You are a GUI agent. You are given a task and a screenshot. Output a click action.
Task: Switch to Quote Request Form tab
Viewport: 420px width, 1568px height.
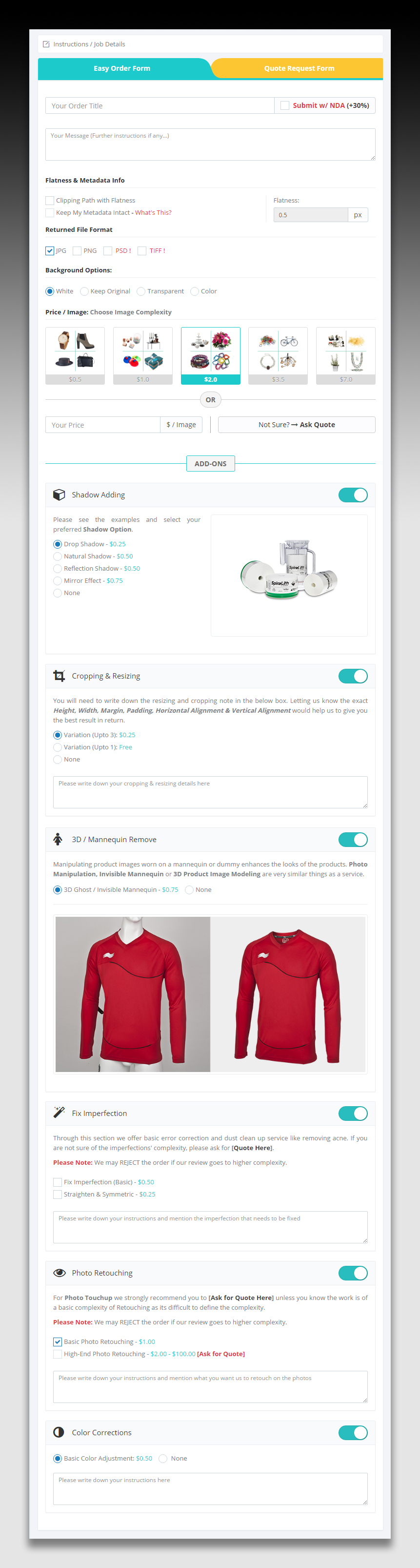pos(299,69)
